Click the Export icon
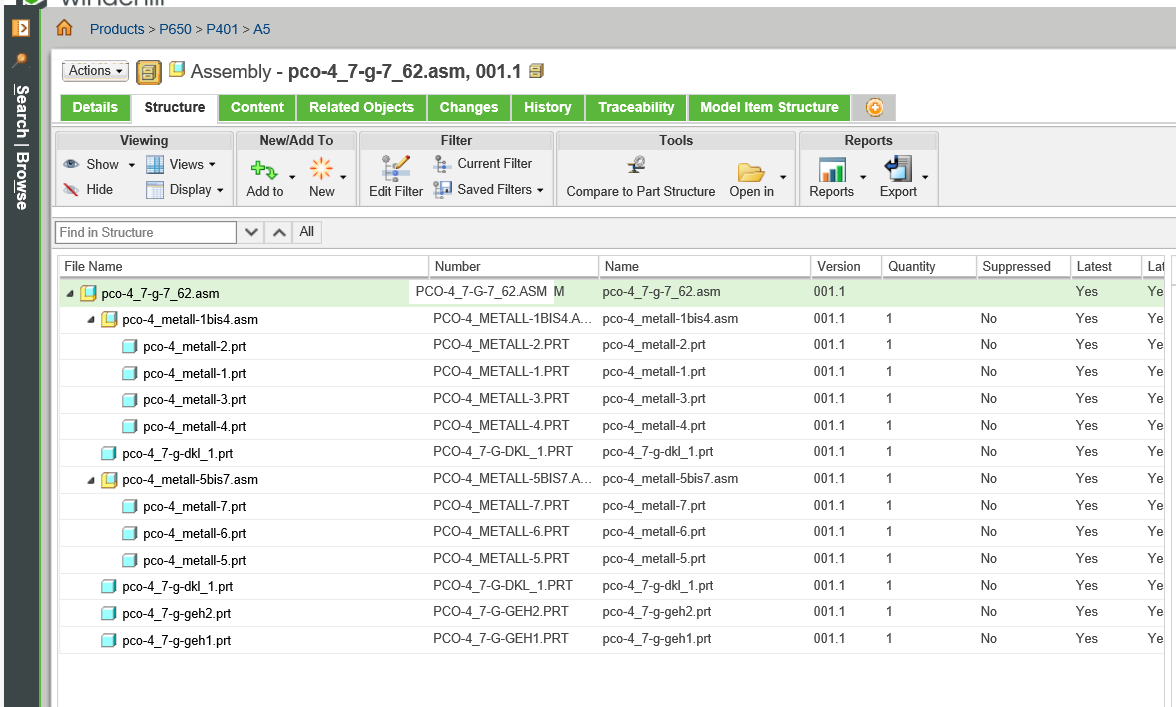1176x707 pixels. point(898,169)
